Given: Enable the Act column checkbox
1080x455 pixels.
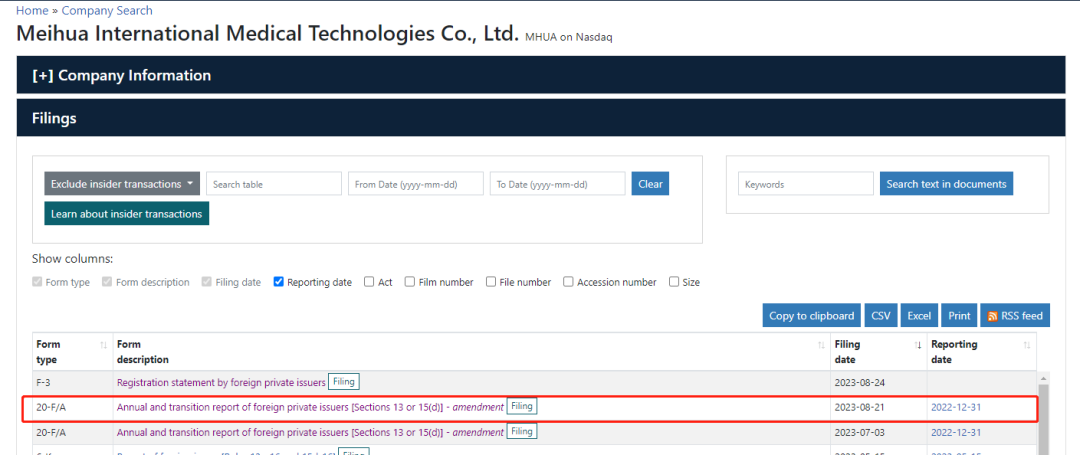Looking at the screenshot, I should point(369,282).
